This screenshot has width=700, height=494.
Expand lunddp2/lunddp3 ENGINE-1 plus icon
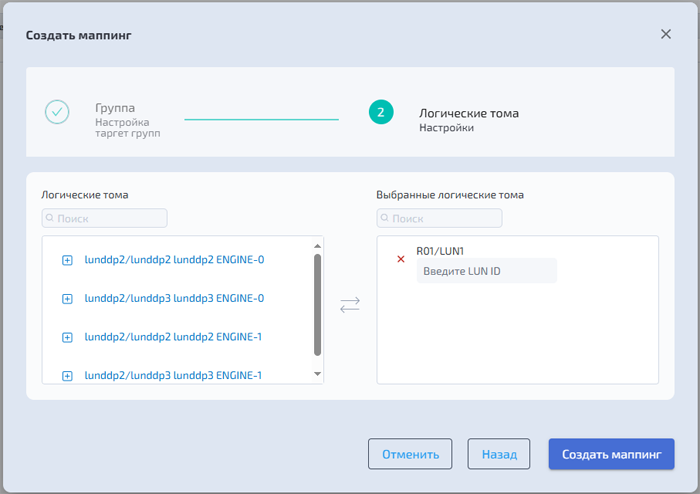point(67,376)
